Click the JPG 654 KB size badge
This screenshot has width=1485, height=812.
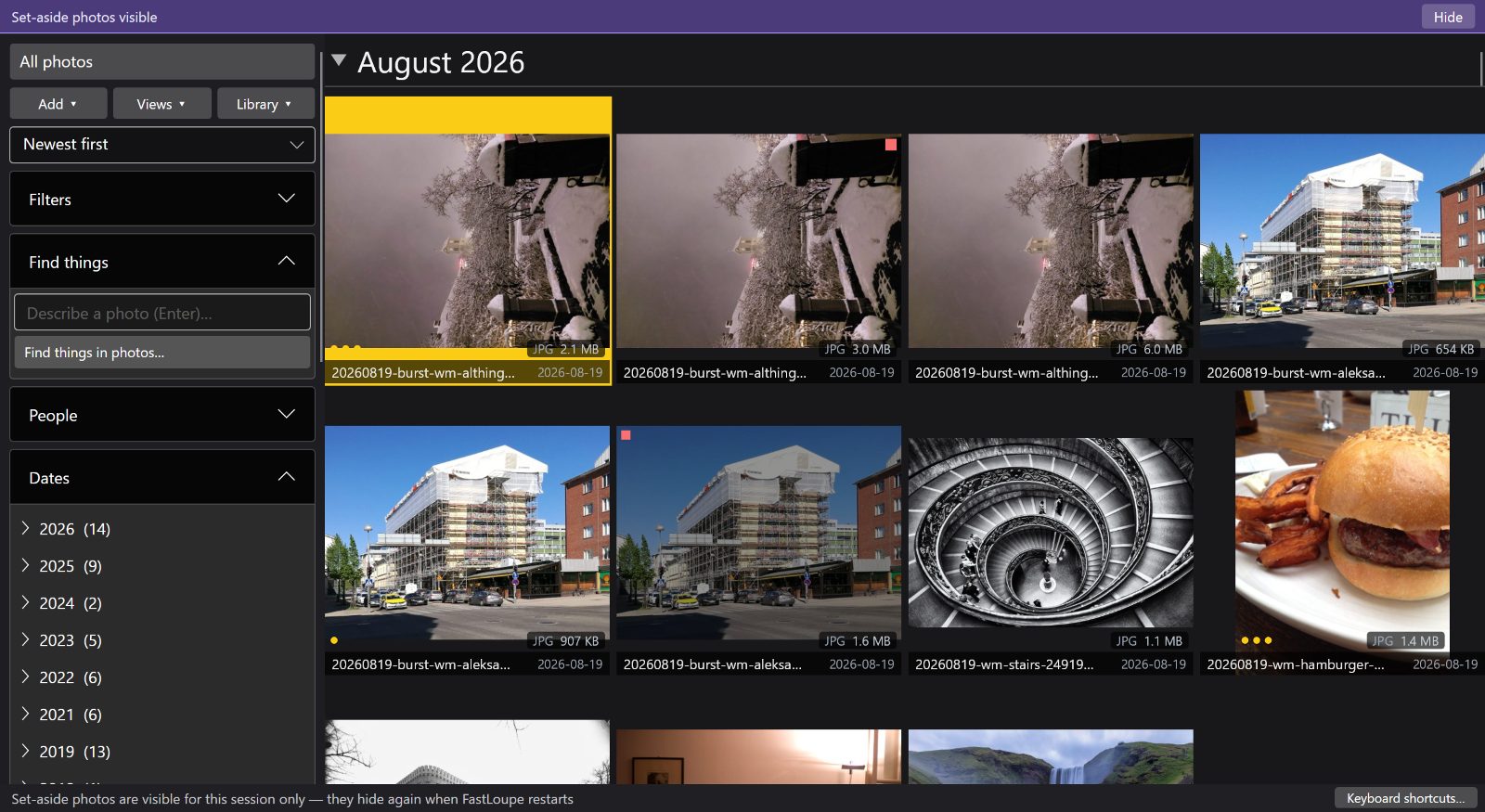[x=1440, y=349]
